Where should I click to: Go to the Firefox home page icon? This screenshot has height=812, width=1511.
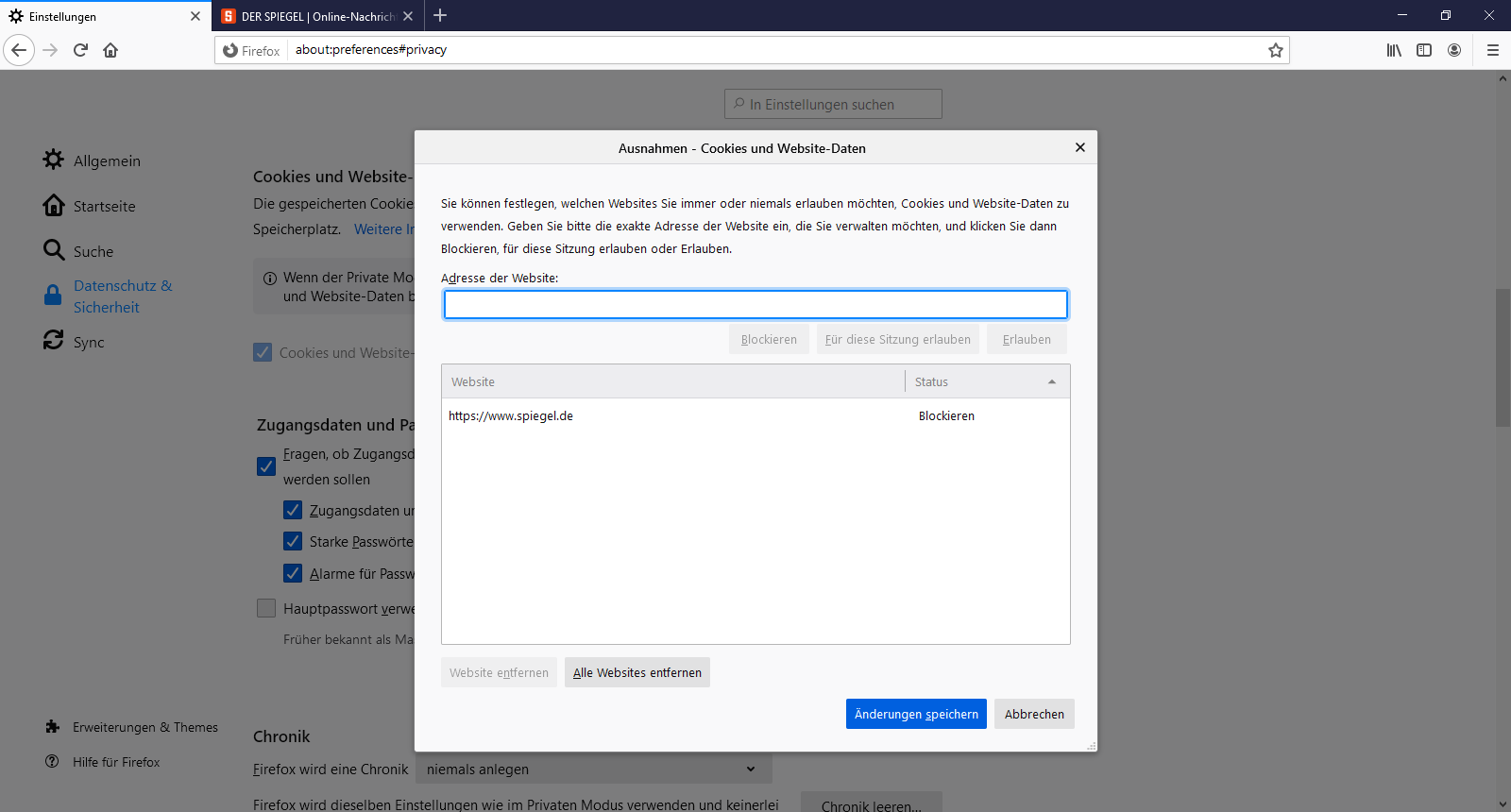click(x=110, y=50)
